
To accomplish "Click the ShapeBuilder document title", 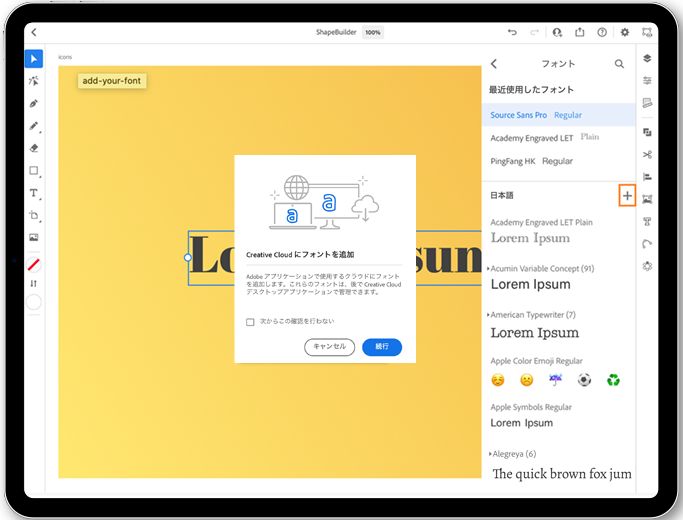I will [x=336, y=32].
